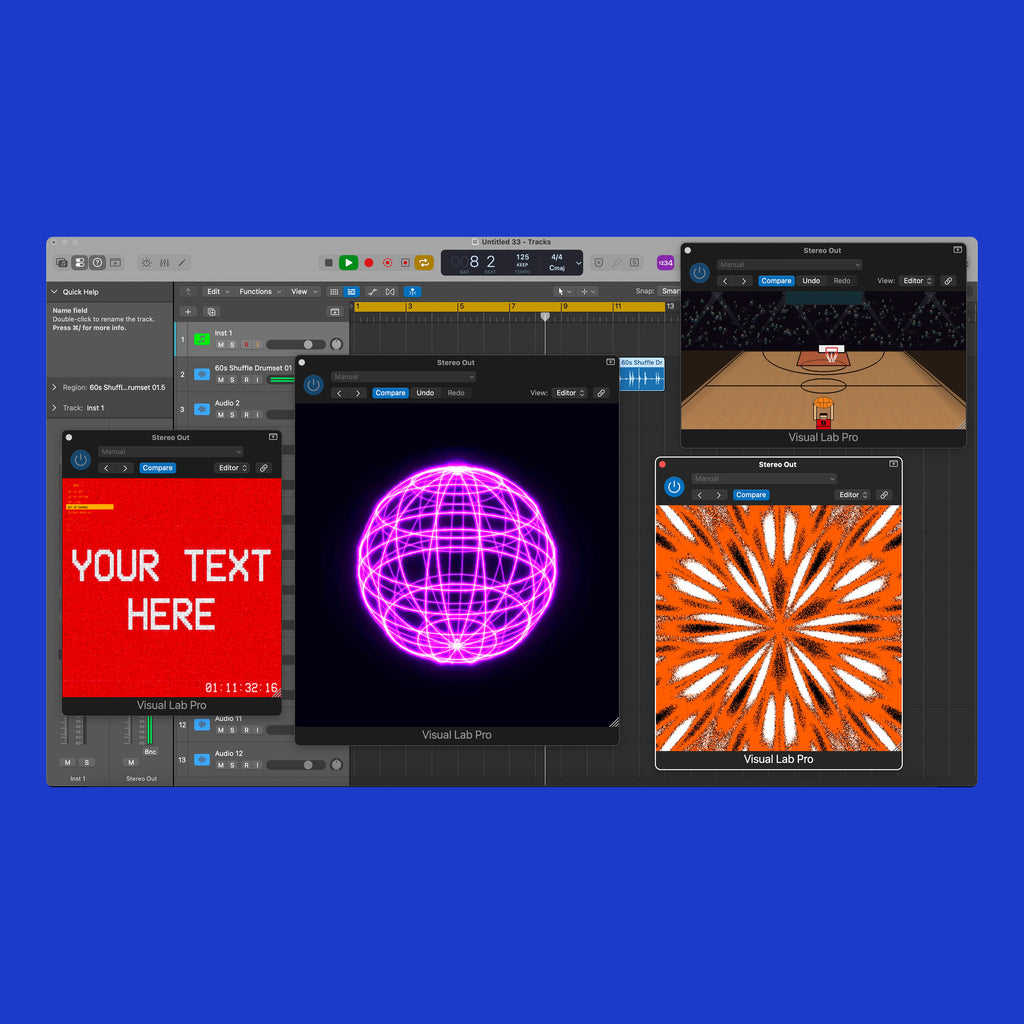Expand the Track: Inst 1 disclosure arrow
The height and width of the screenshot is (1024, 1024).
tap(54, 408)
